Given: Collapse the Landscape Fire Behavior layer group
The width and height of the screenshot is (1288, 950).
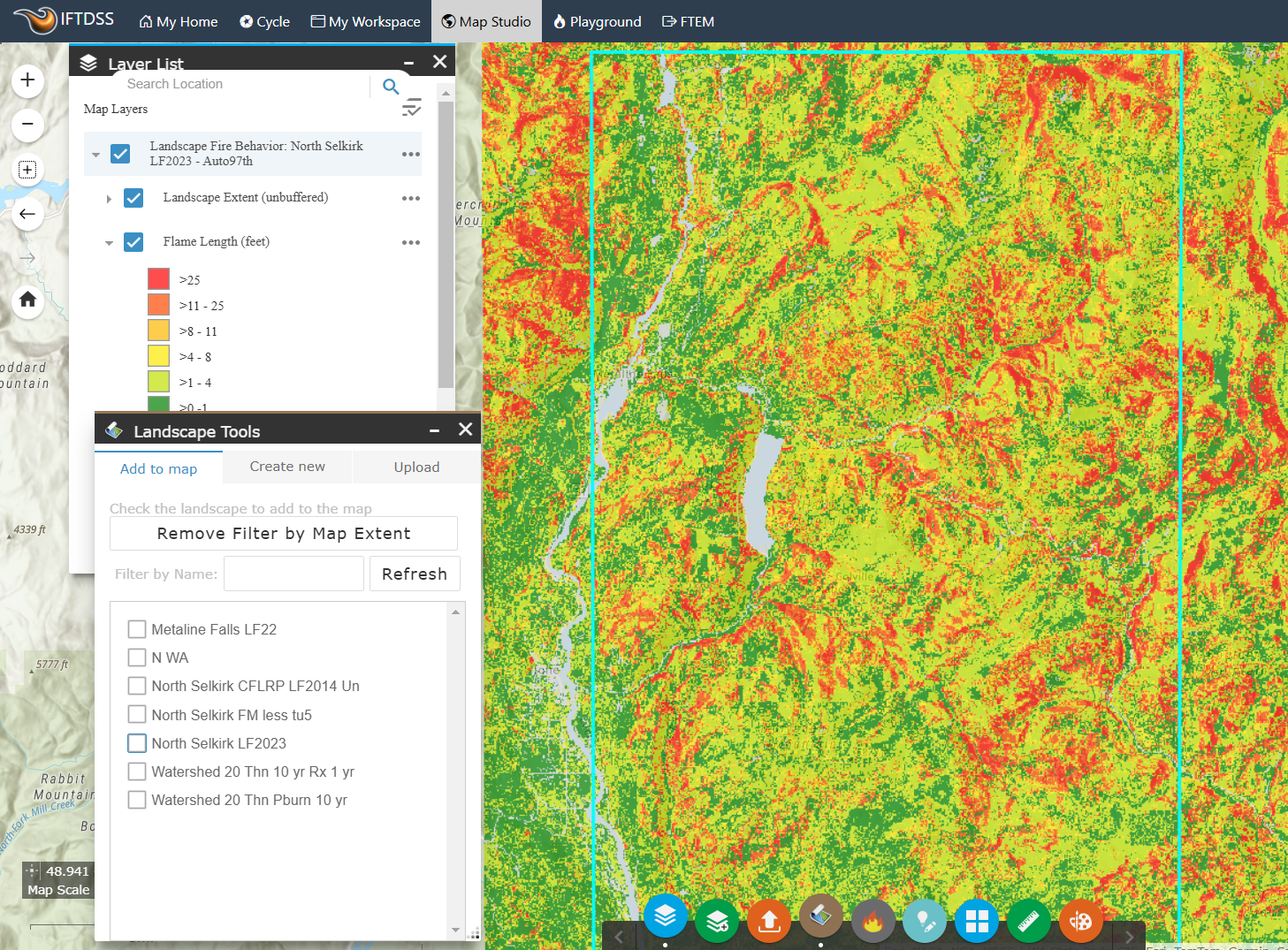Looking at the screenshot, I should click(96, 153).
